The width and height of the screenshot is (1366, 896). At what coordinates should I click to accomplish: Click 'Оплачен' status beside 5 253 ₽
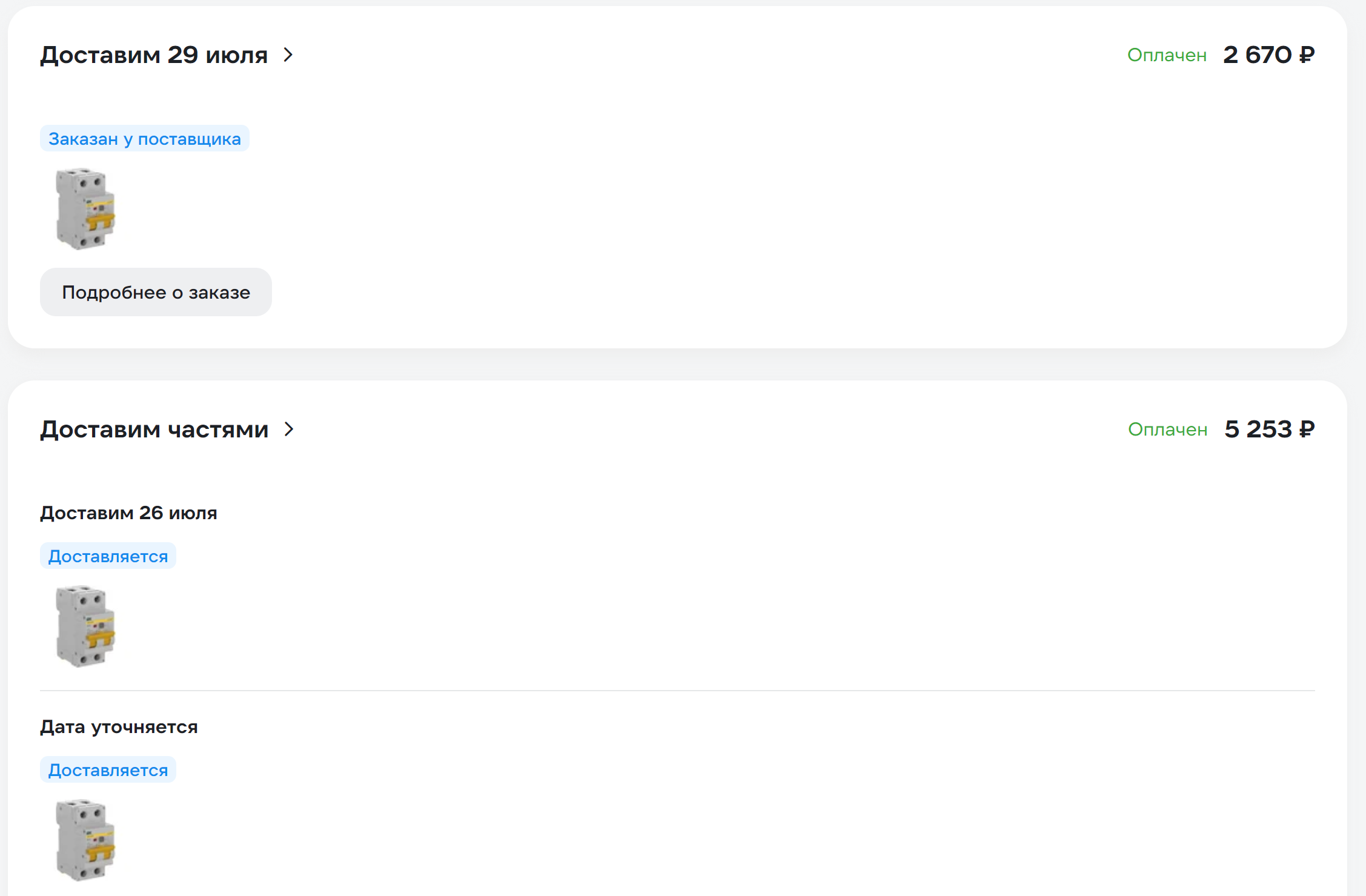[1167, 430]
